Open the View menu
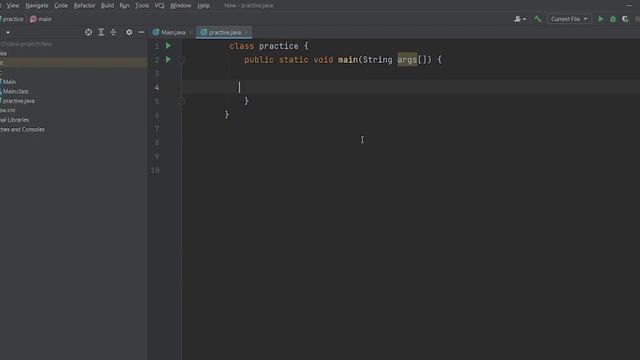This screenshot has height=360, width=640. 13,5
